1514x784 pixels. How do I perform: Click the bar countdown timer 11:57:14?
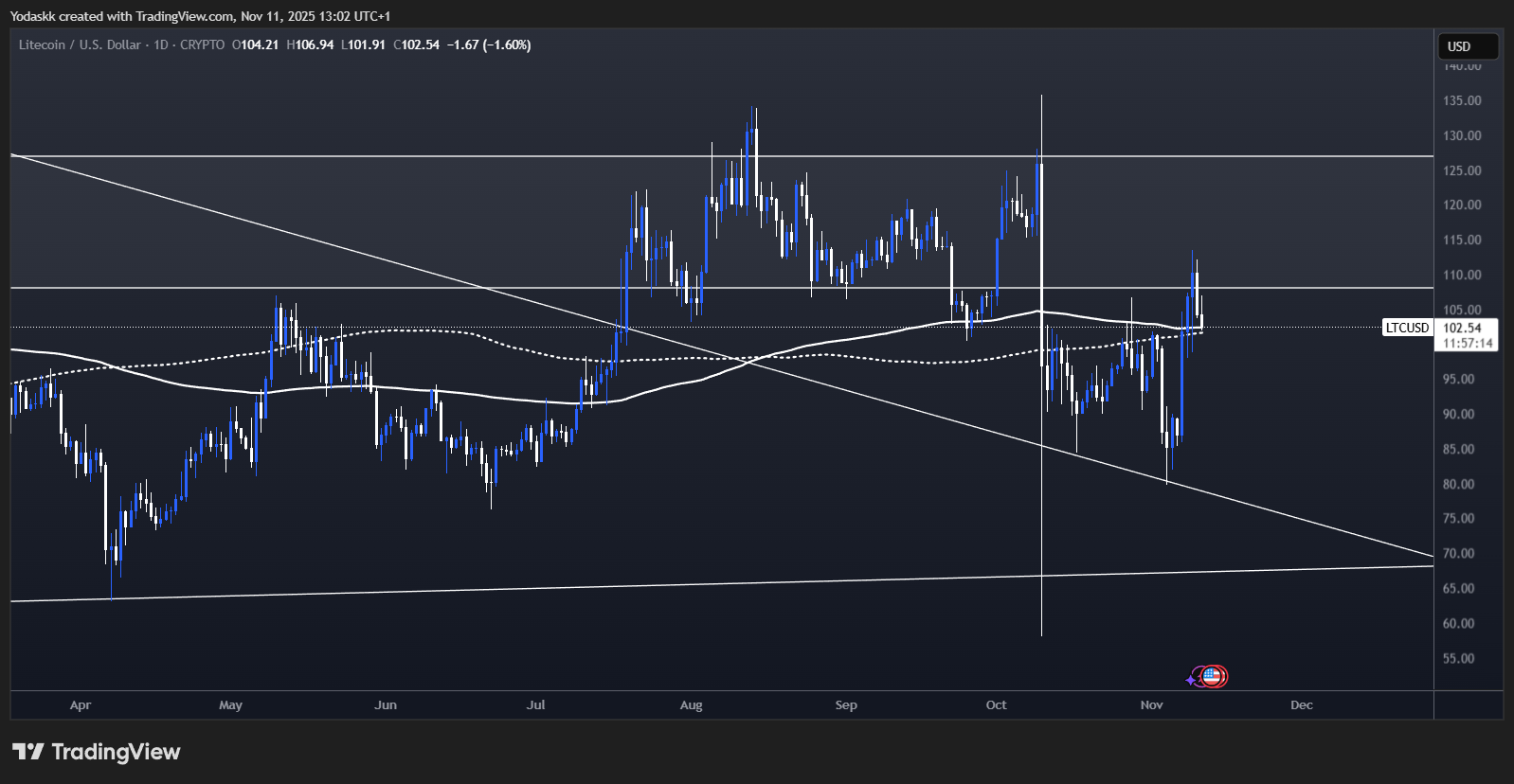[1468, 344]
